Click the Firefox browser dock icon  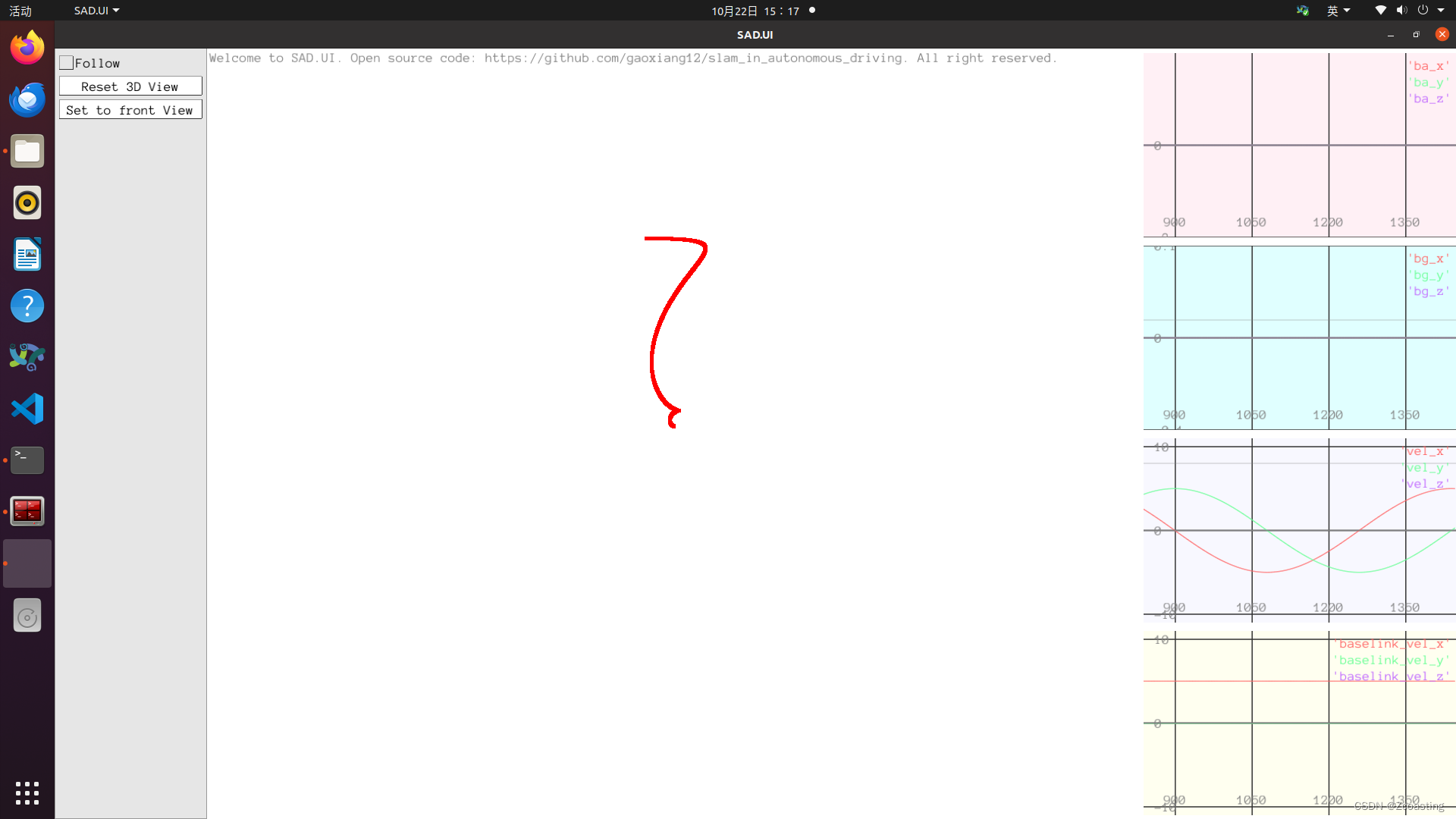click(x=27, y=47)
